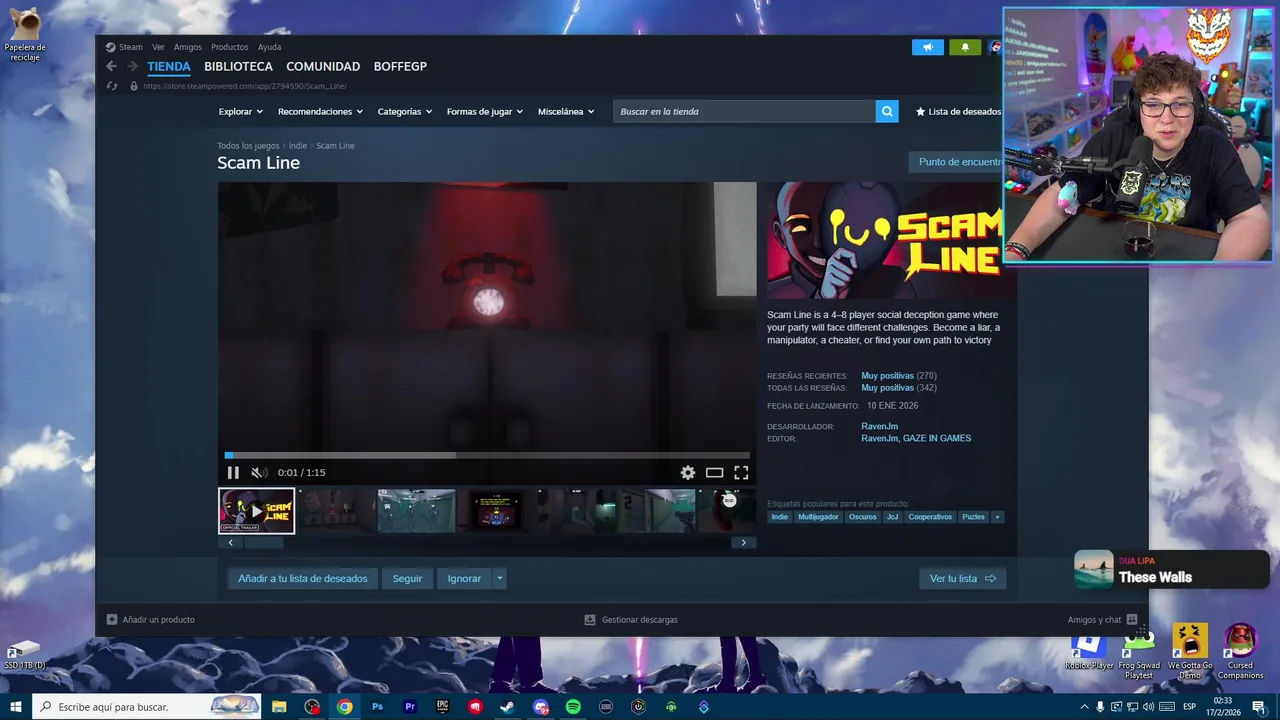The width and height of the screenshot is (1280, 720).
Task: Open publisher GAZE IN GAMES link
Action: [x=937, y=438]
